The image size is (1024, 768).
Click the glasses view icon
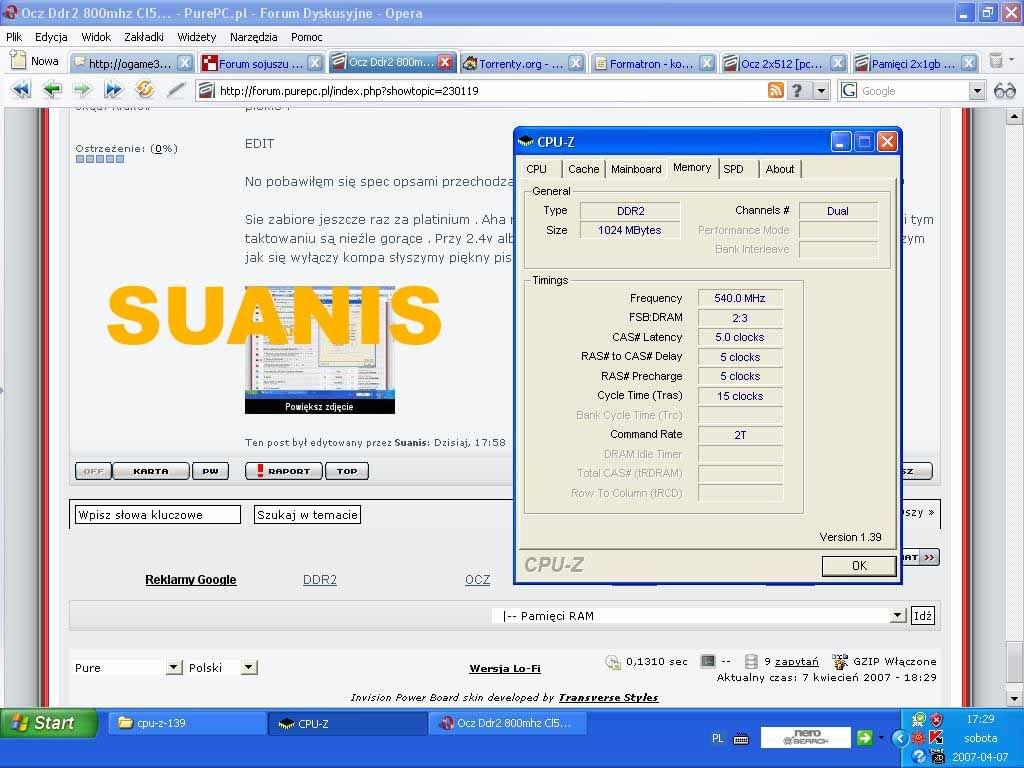click(1004, 91)
